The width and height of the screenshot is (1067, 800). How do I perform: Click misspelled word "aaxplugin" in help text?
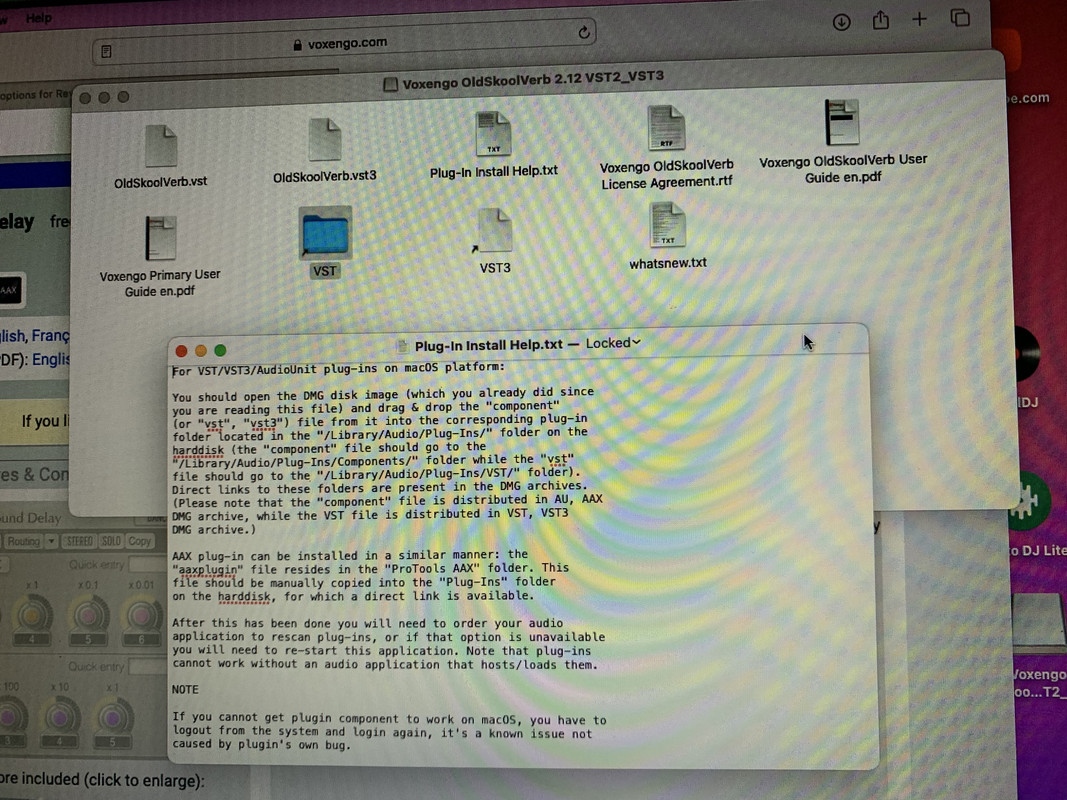coord(207,569)
